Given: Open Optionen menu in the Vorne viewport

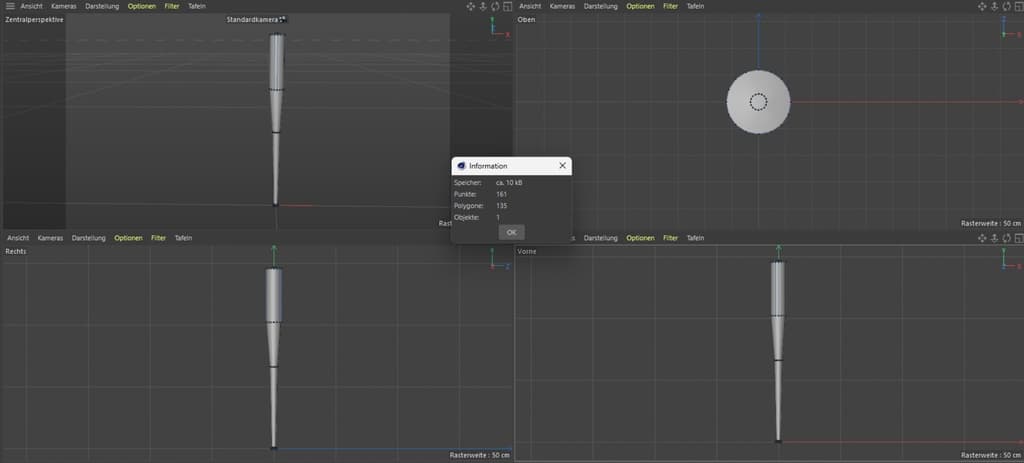Looking at the screenshot, I should coord(640,238).
